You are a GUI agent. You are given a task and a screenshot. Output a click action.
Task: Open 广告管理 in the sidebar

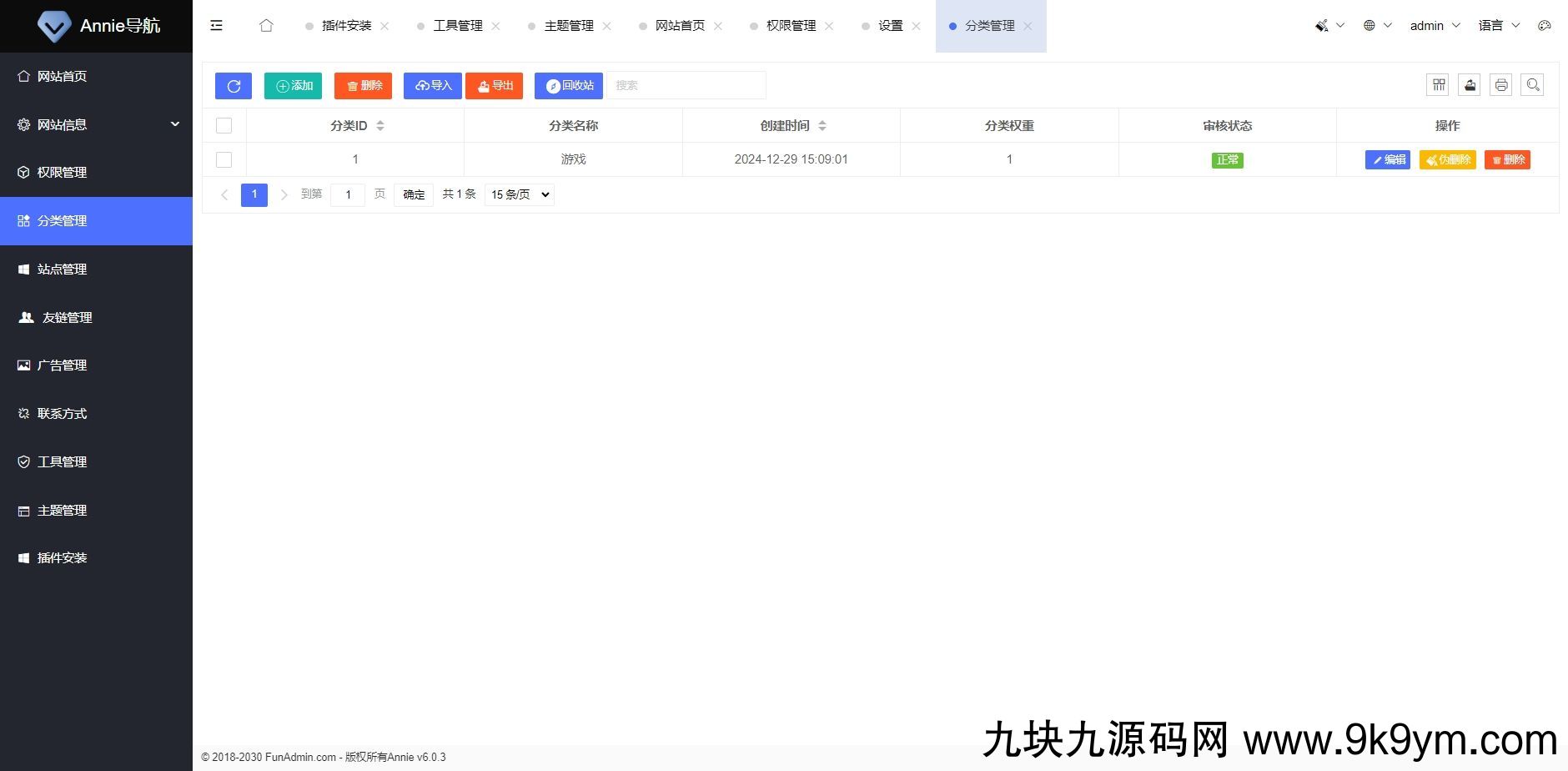click(97, 365)
